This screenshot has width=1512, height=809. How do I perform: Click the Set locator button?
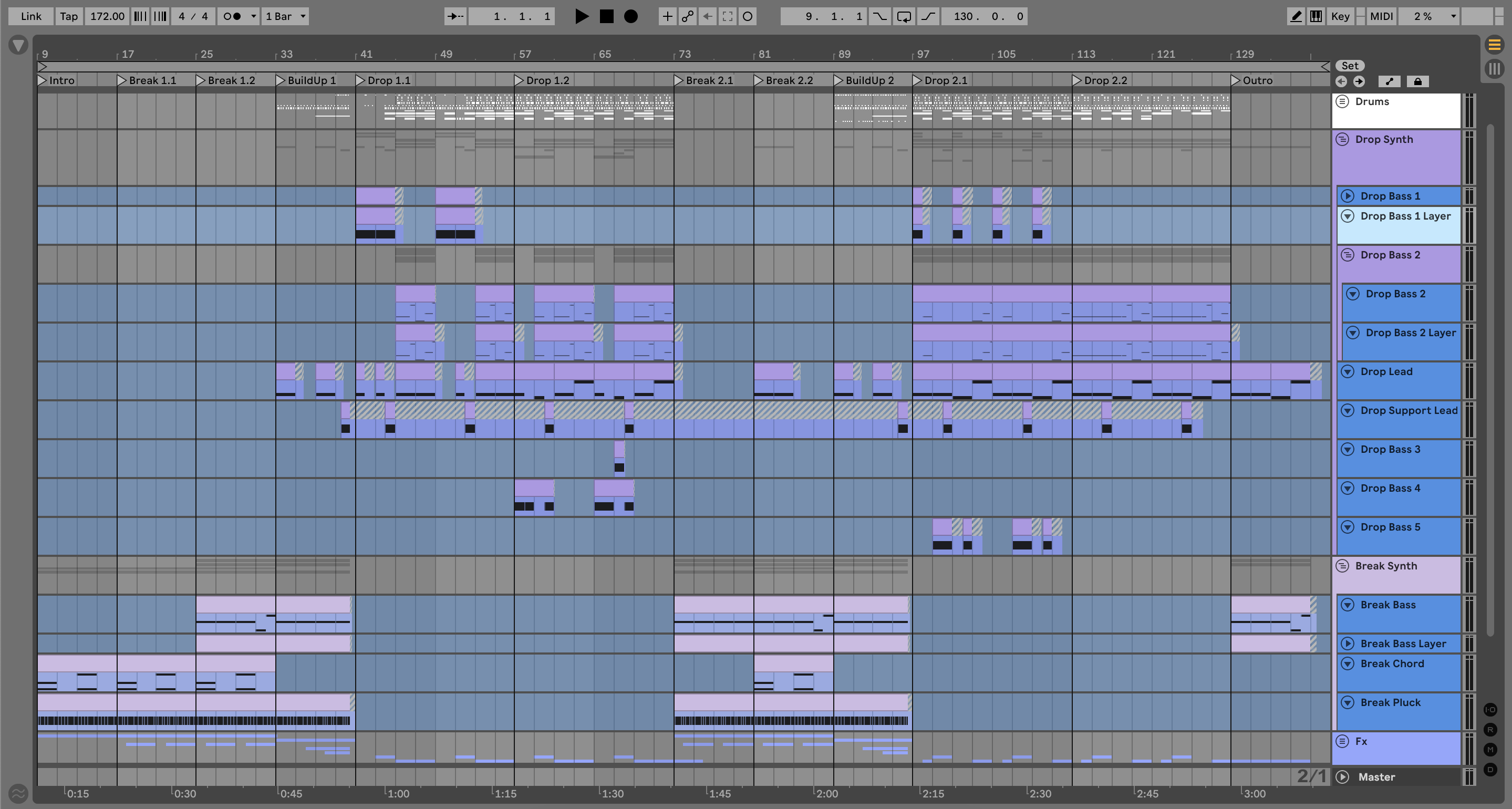(x=1350, y=66)
